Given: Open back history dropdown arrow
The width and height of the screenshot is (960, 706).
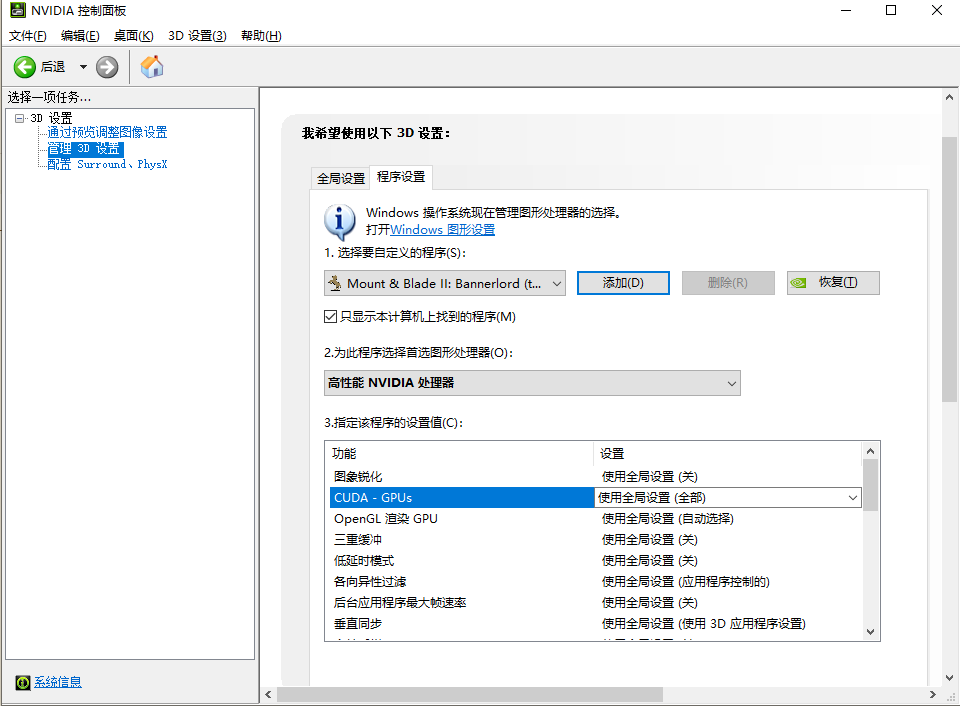Looking at the screenshot, I should click(83, 67).
